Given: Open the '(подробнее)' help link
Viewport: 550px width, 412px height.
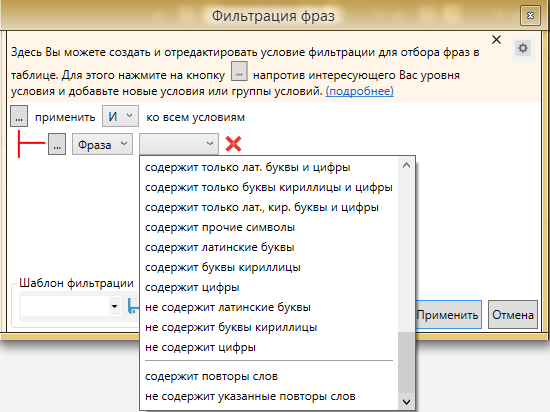Looking at the screenshot, I should click(x=360, y=91).
